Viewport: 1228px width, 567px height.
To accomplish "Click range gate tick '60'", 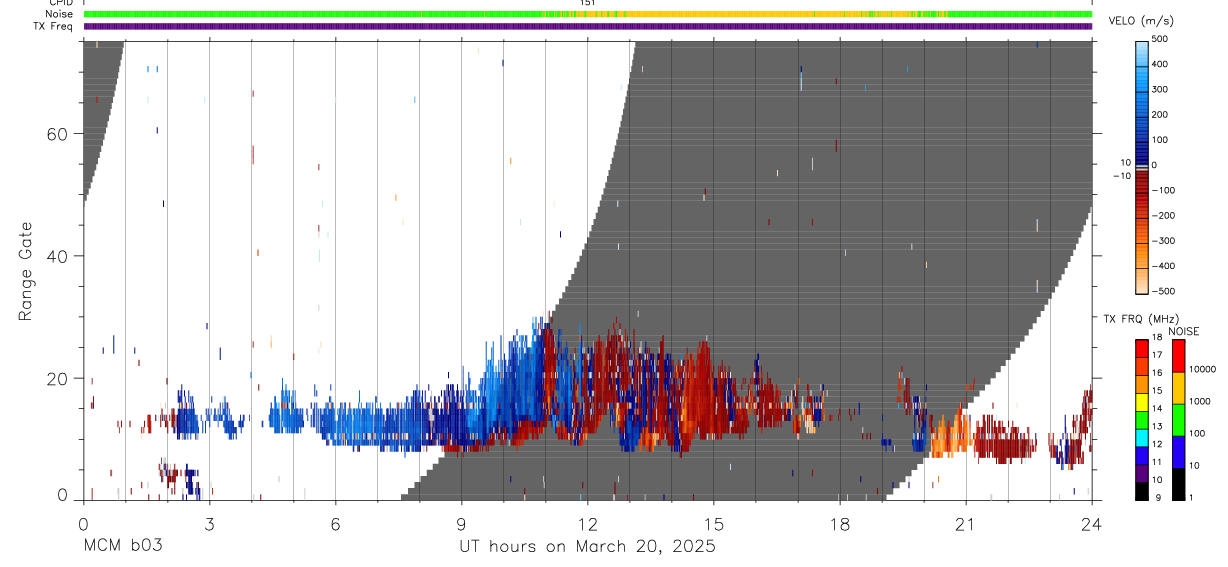I will click(58, 134).
